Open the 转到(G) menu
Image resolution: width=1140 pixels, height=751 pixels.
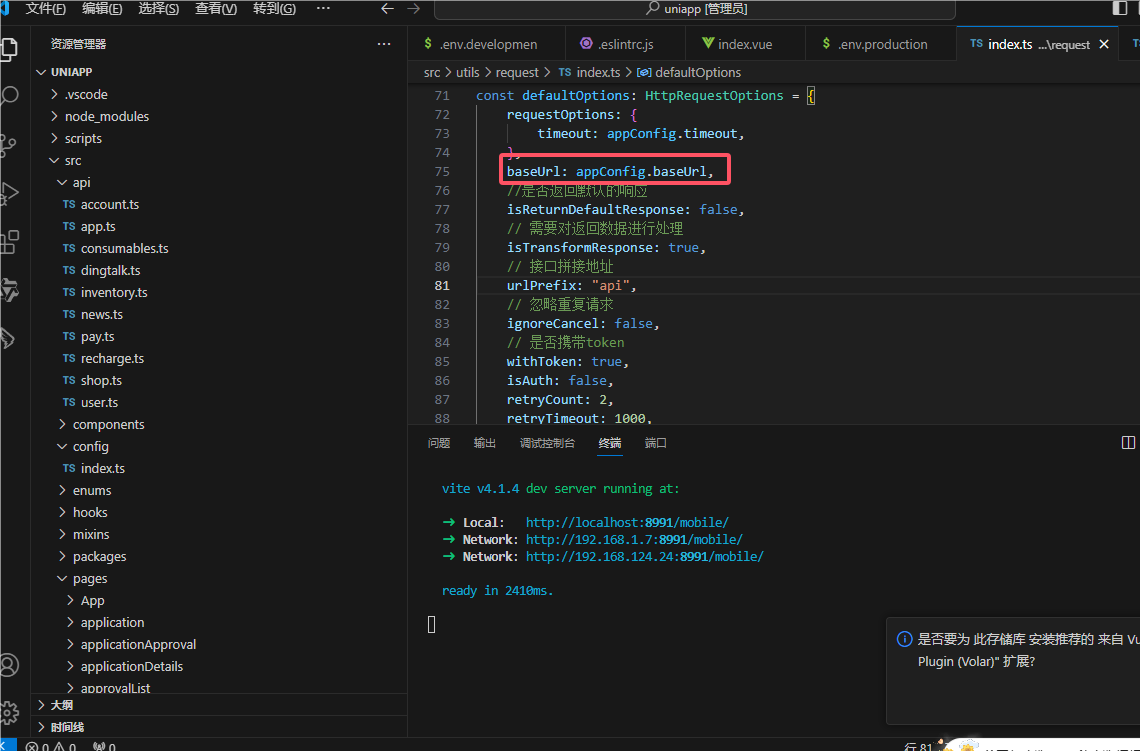pyautogui.click(x=274, y=9)
